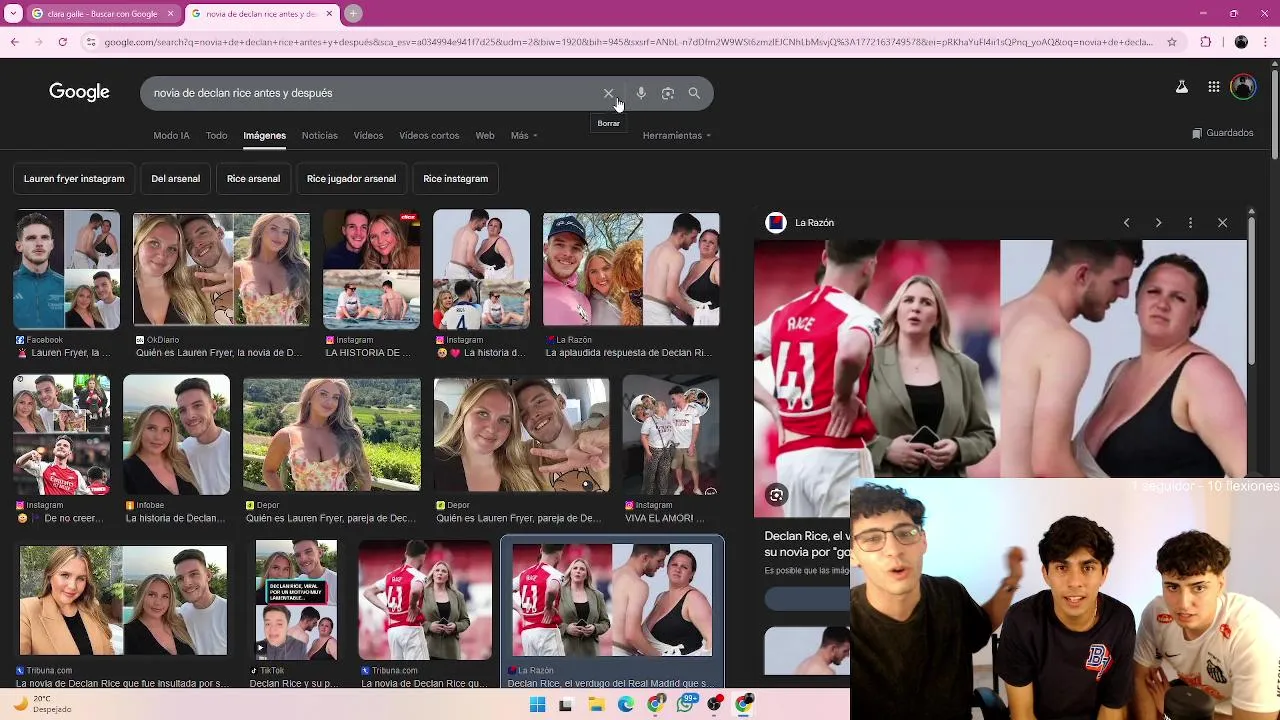Switch to the Noticias tab

(319, 136)
